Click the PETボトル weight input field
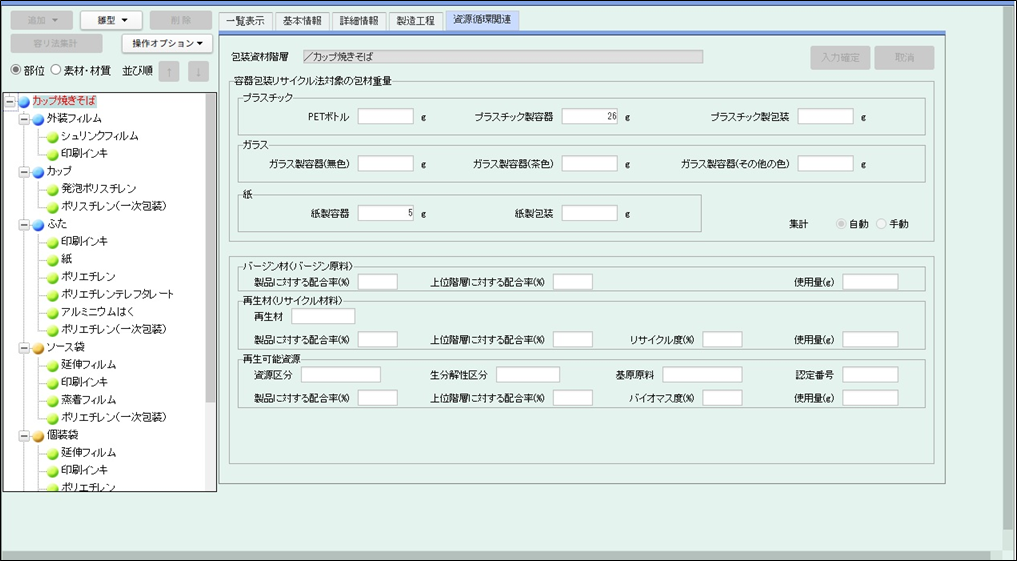1017x561 pixels. click(x=385, y=116)
